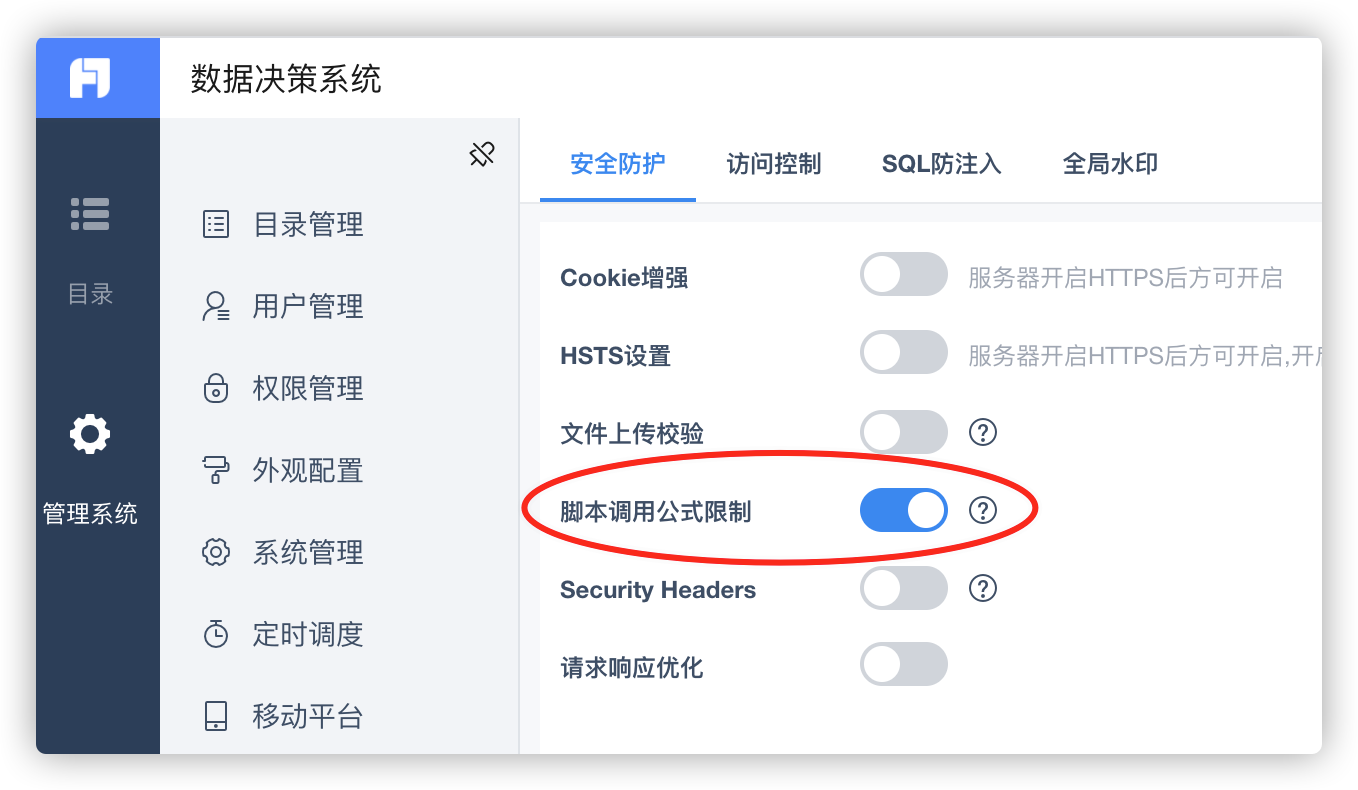Turn off 脚本调用公式限制 toggle
Image resolution: width=1358 pixels, height=790 pixels.
click(904, 510)
